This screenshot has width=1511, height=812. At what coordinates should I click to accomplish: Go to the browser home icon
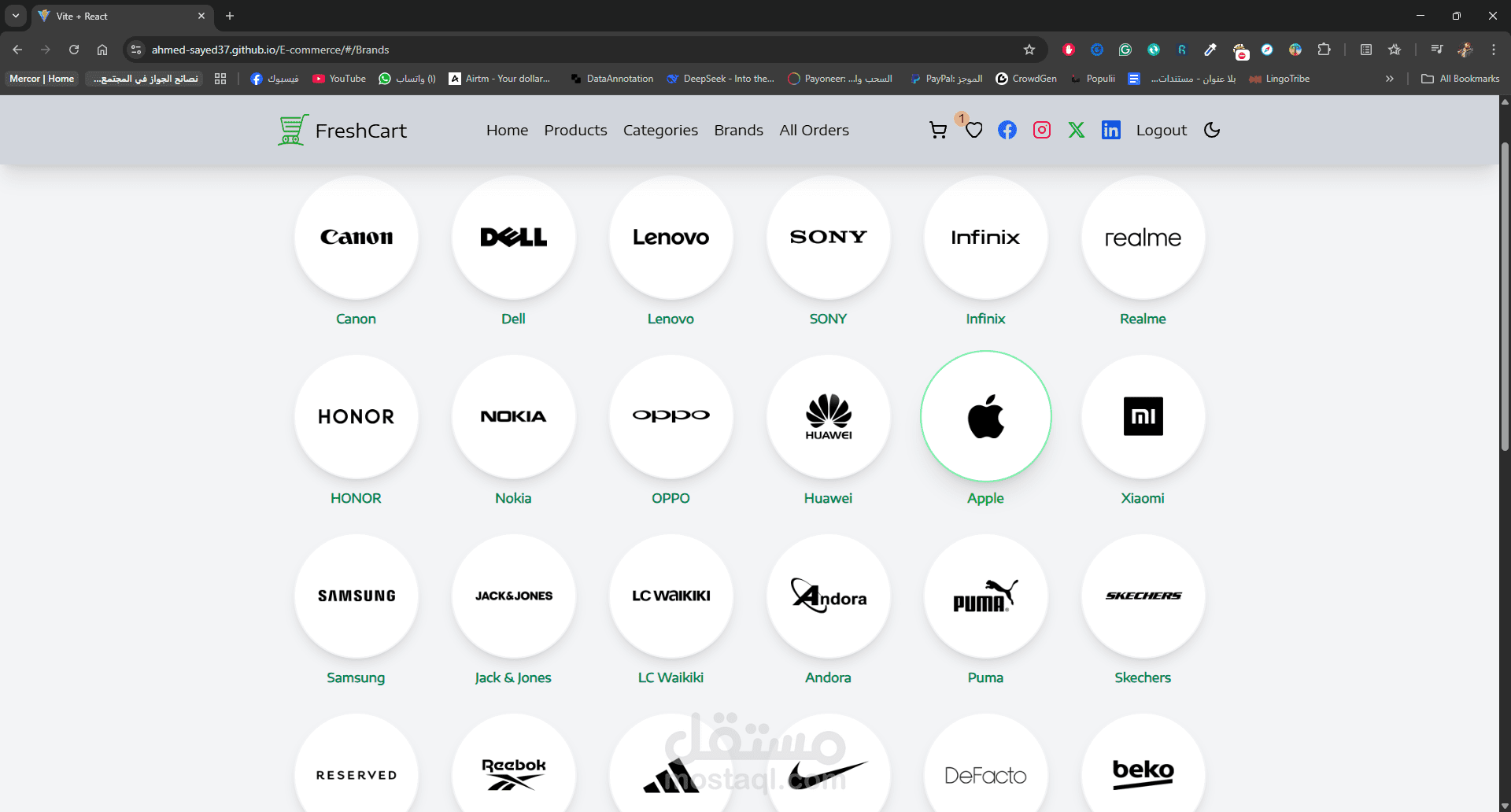pyautogui.click(x=102, y=50)
